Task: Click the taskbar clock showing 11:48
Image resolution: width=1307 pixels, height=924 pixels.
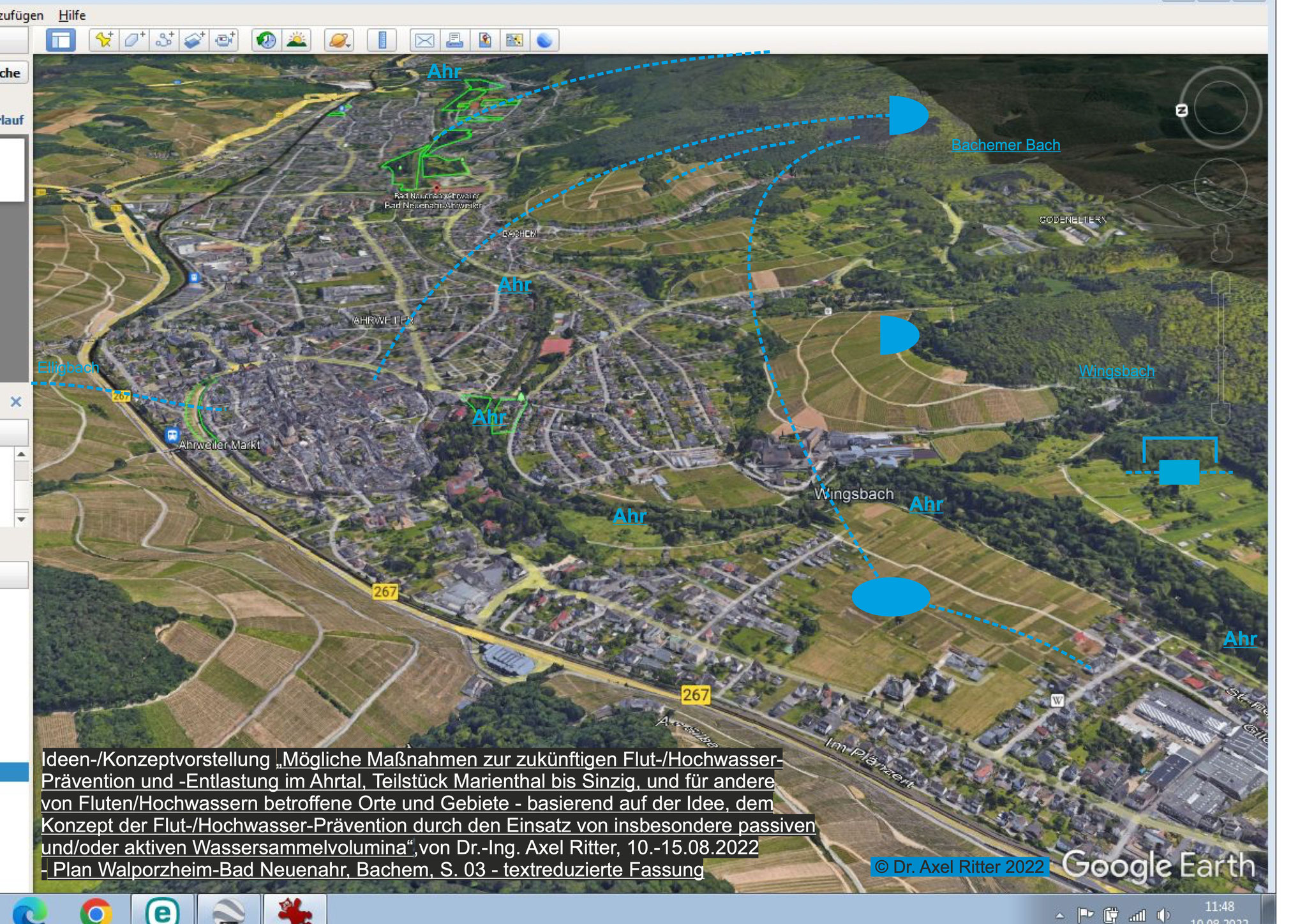Action: click(x=1220, y=906)
